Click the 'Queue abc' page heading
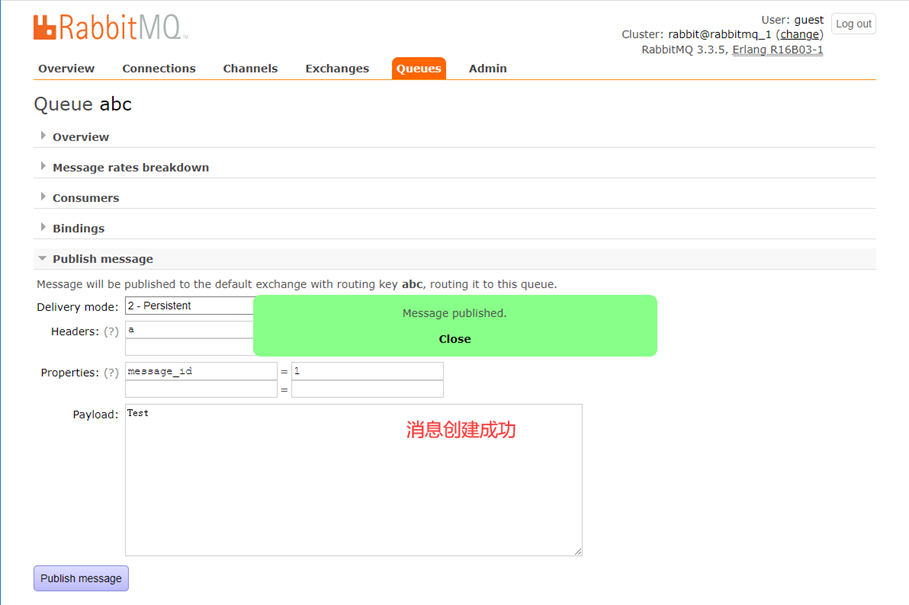This screenshot has height=605, width=909. coord(83,104)
